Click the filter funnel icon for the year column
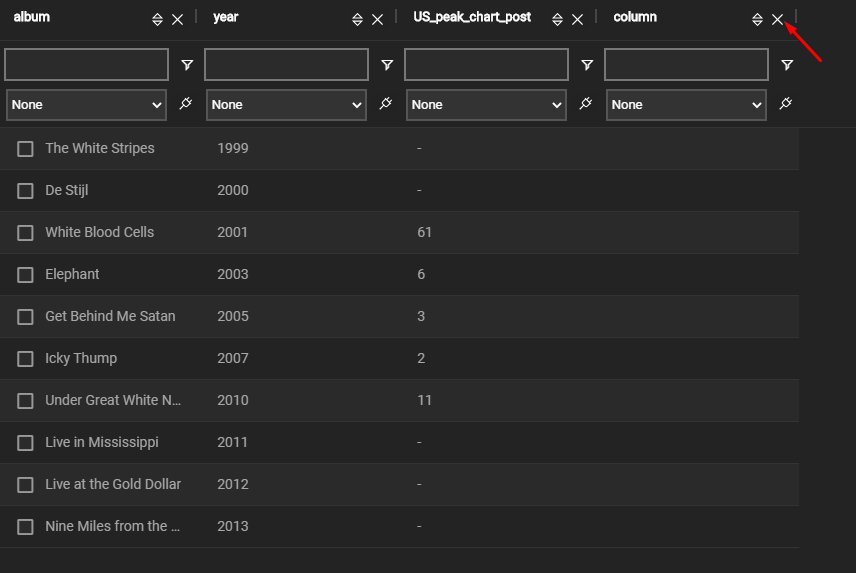The width and height of the screenshot is (856, 573). pos(387,65)
